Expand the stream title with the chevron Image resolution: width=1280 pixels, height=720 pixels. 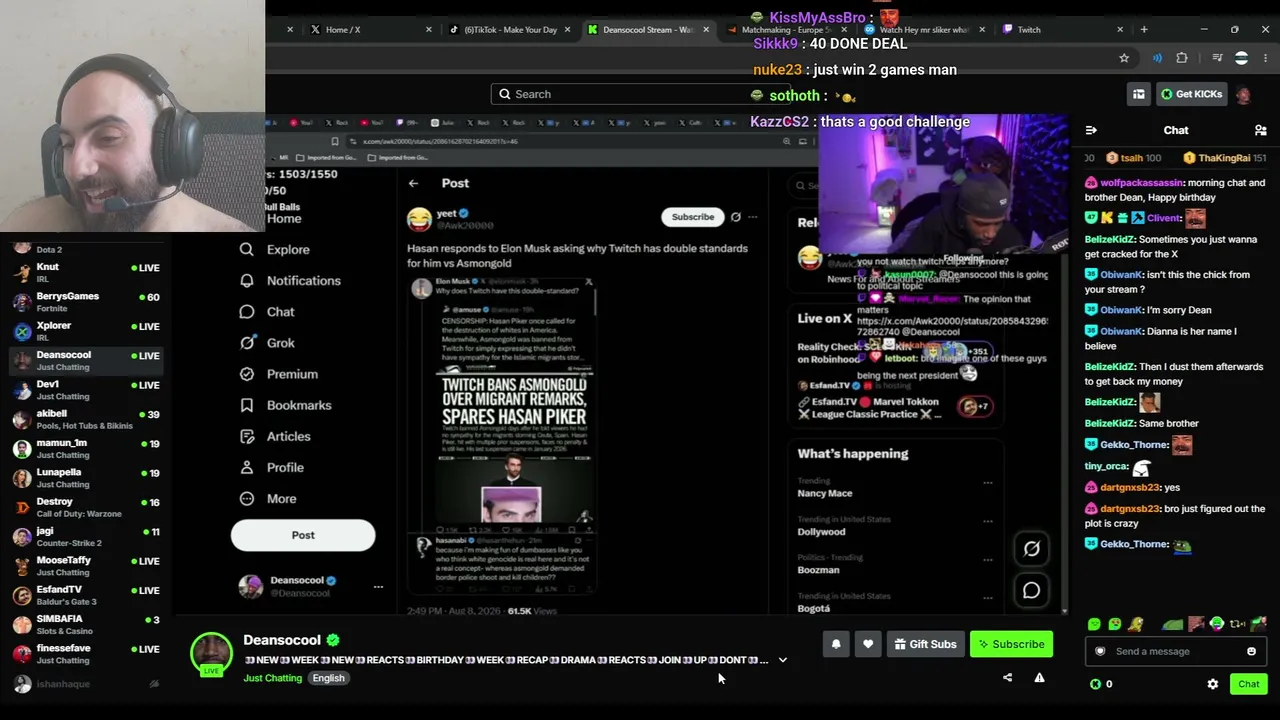point(783,660)
